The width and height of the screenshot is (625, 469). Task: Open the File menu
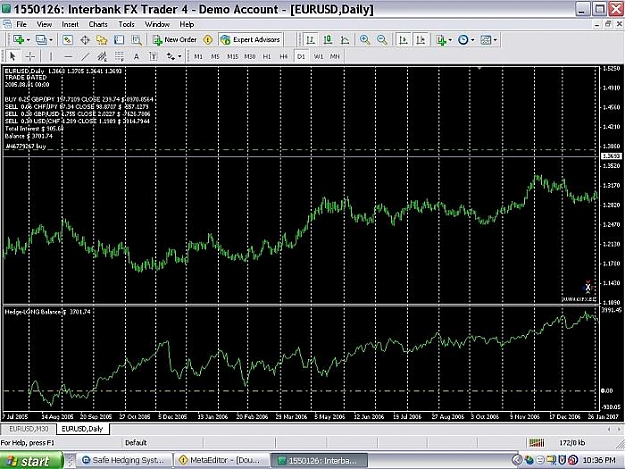coord(22,24)
